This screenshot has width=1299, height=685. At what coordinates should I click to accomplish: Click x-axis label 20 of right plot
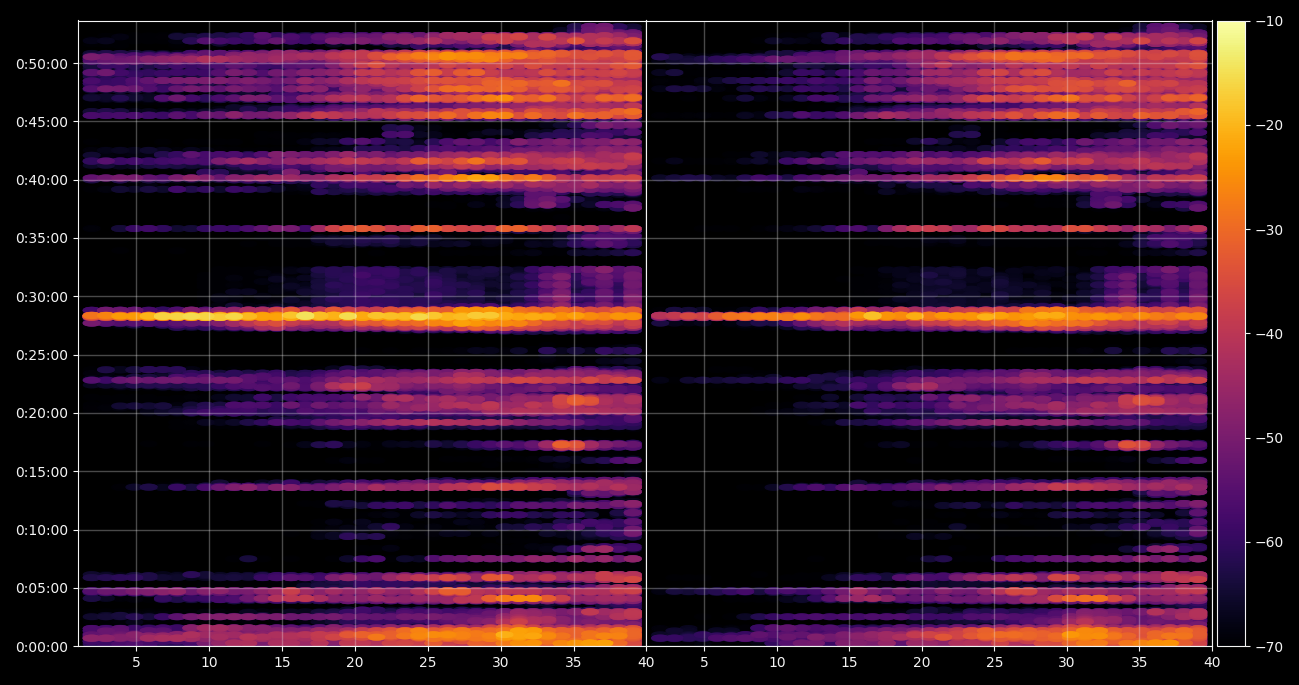point(922,662)
